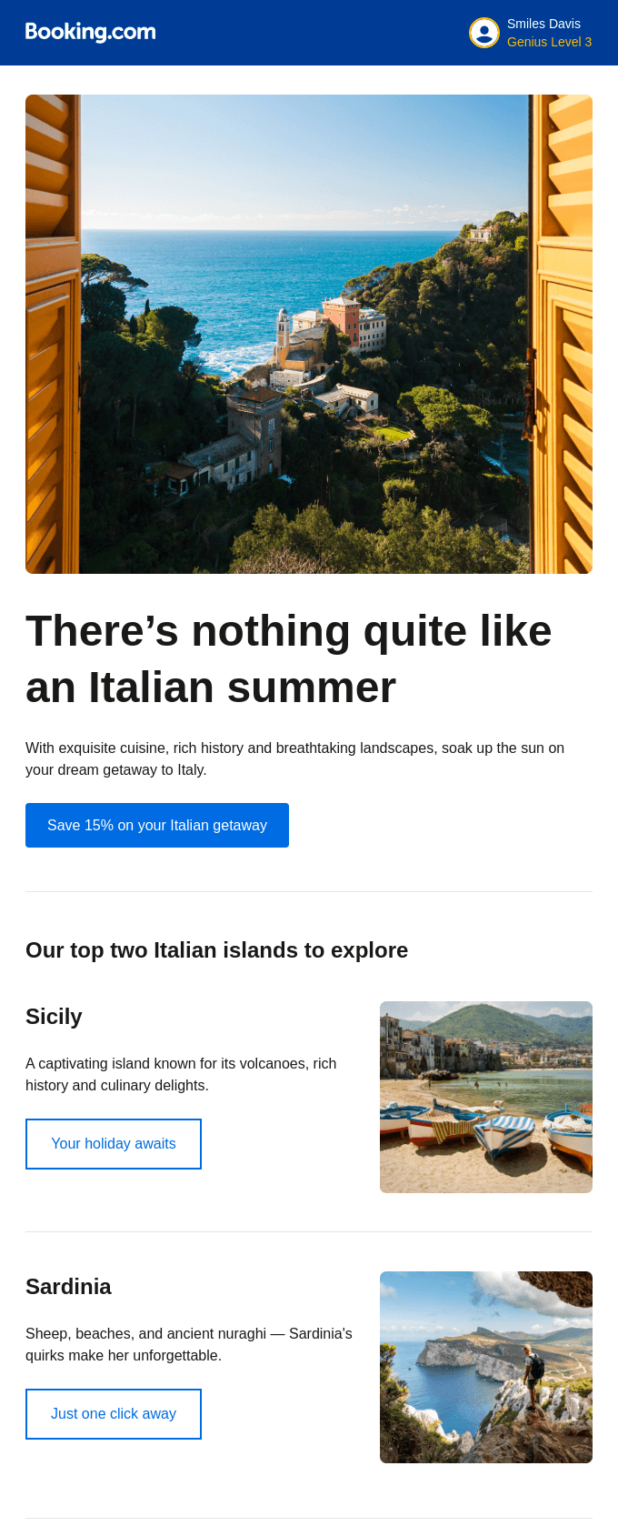Open the Italian summer hero image
618x1536 pixels.
point(309,333)
